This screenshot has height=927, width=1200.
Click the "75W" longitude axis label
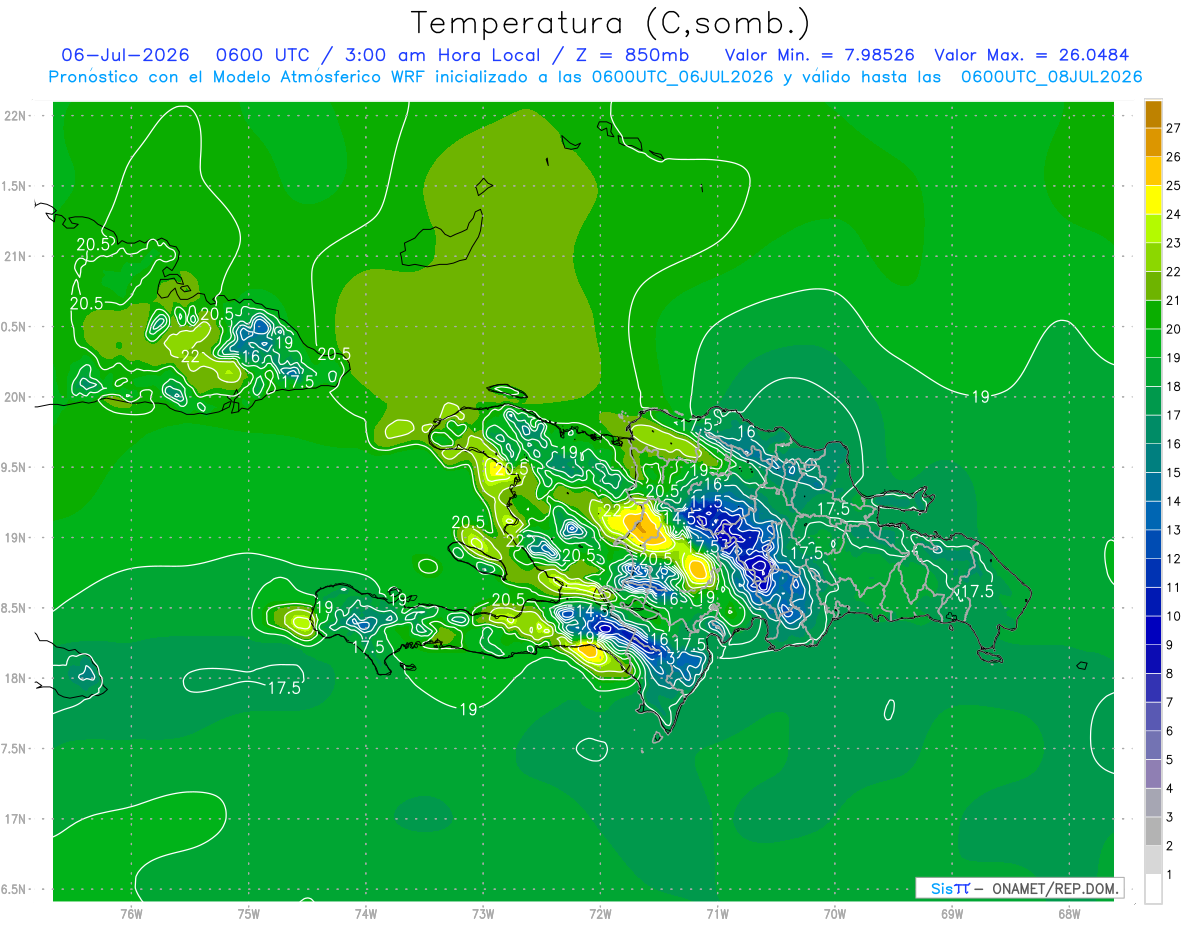[x=249, y=913]
